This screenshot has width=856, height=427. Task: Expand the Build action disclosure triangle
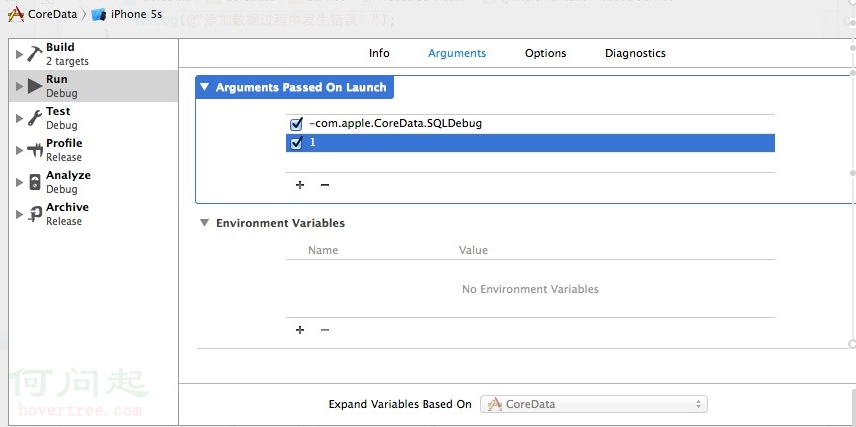20,54
